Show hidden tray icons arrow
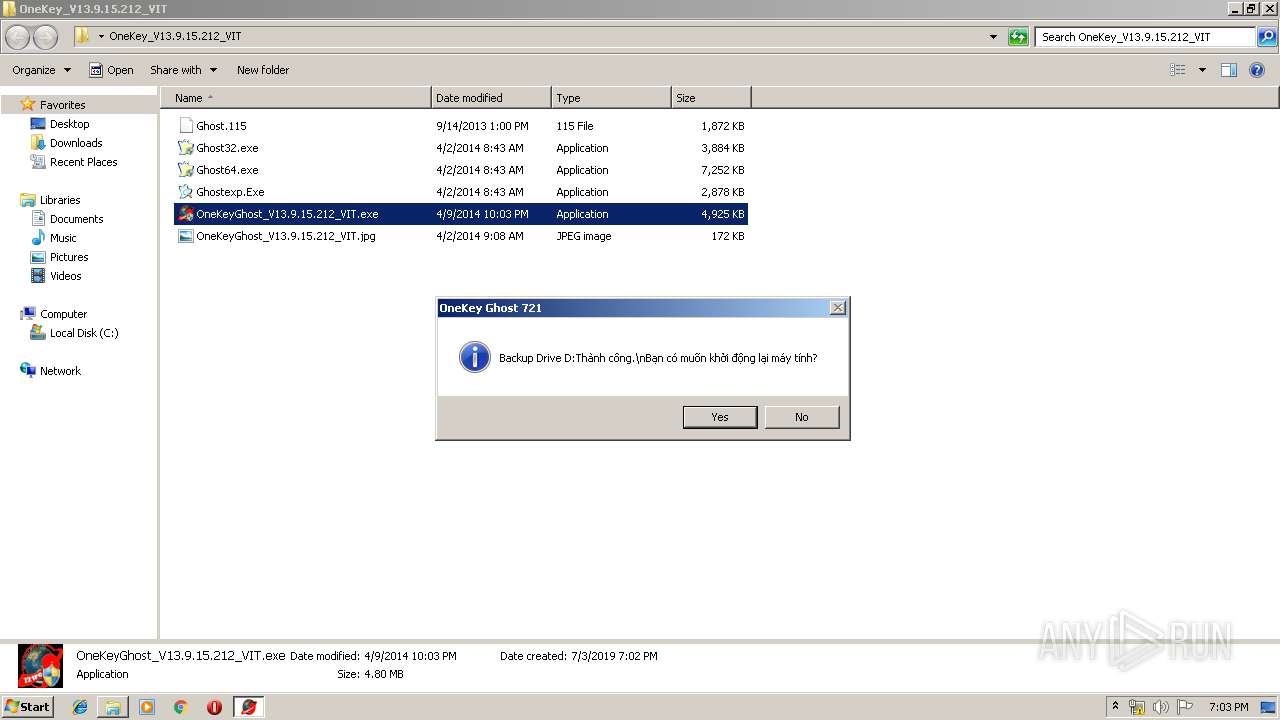1280x720 pixels. coord(1115,707)
